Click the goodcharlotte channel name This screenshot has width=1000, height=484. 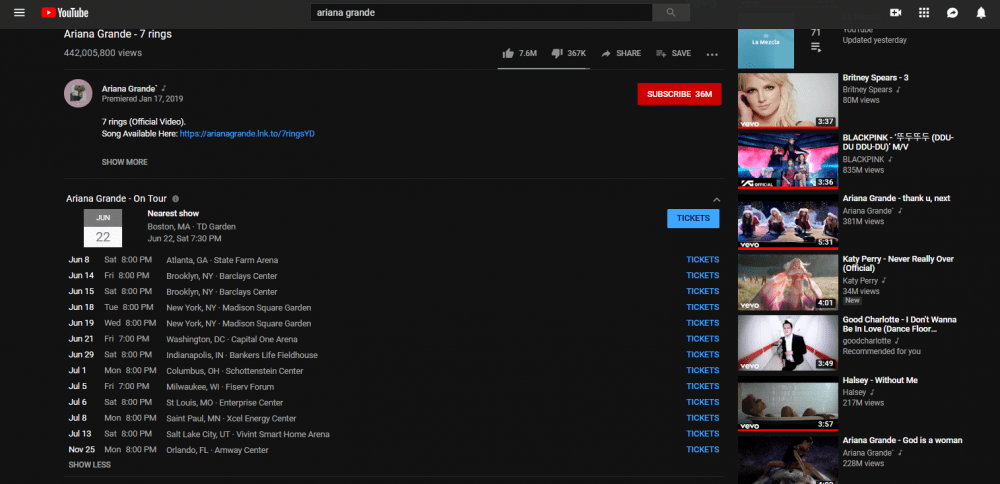867,341
